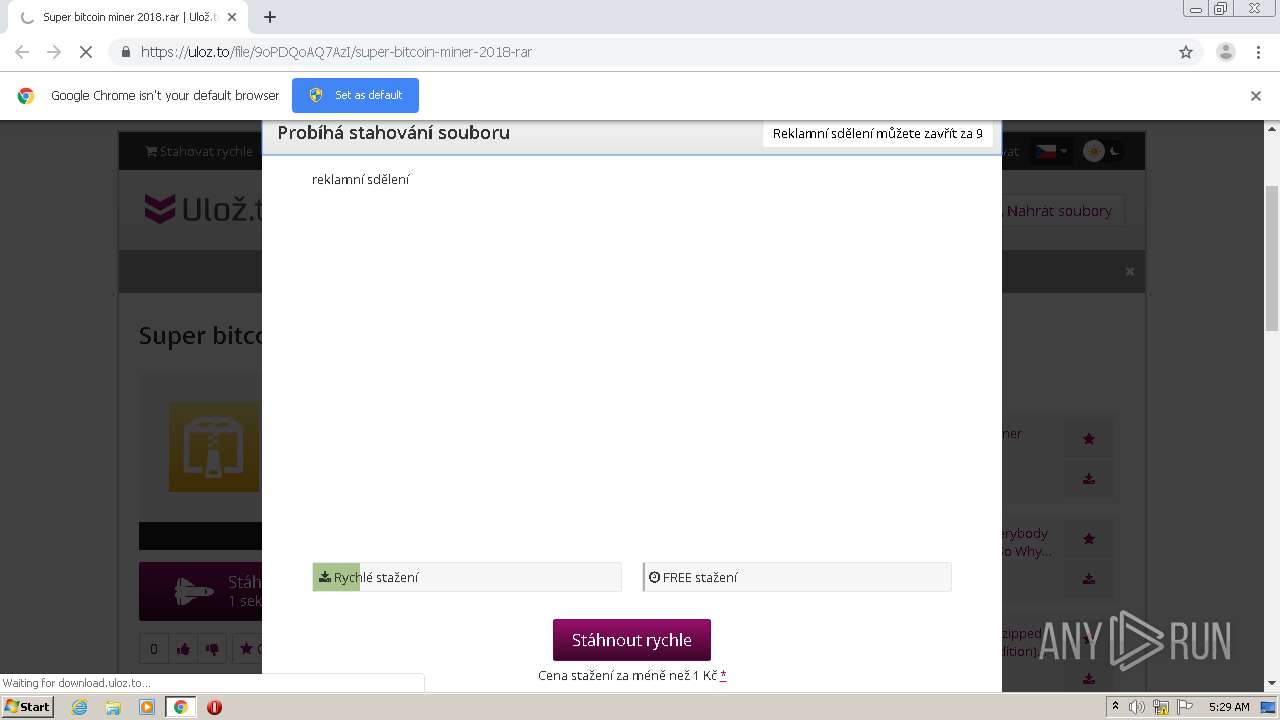Click the volume speaker tray icon

(1137, 707)
